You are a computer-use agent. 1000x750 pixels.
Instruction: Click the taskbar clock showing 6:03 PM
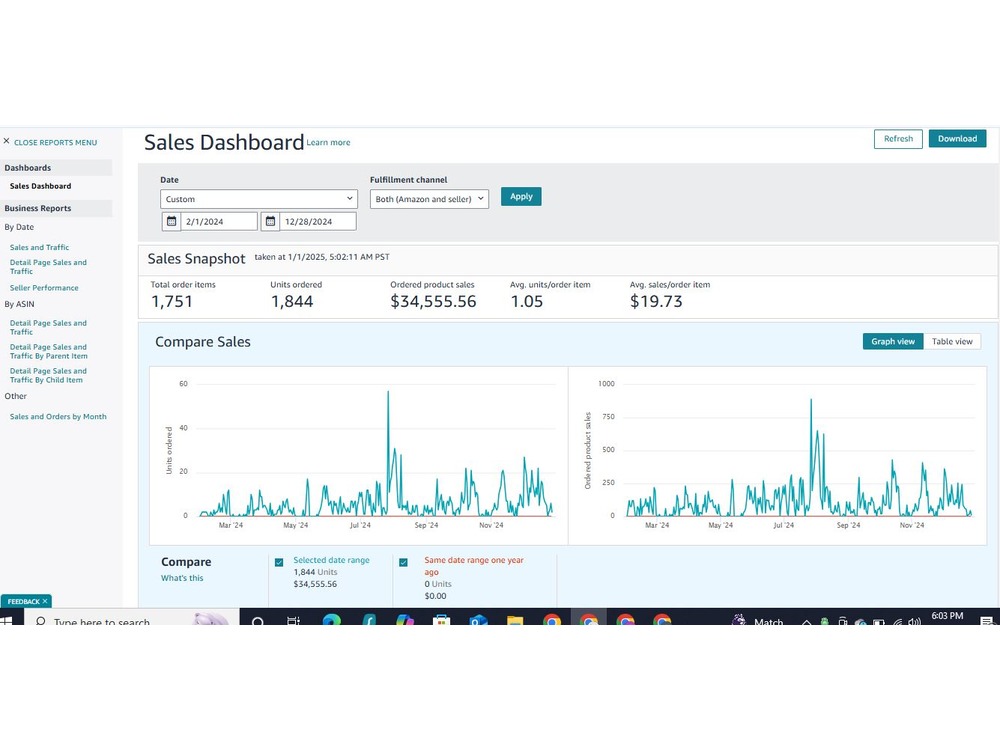pos(947,616)
